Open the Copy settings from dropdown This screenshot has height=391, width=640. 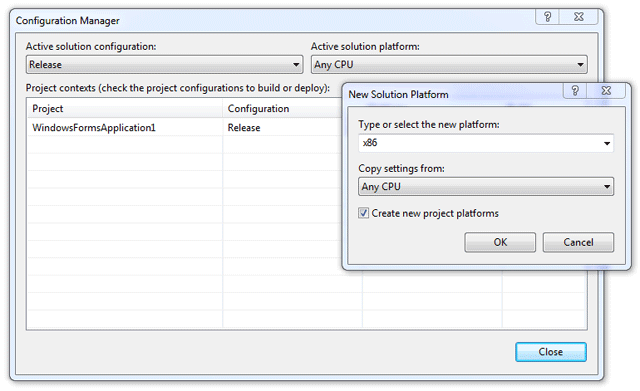[x=486, y=187]
